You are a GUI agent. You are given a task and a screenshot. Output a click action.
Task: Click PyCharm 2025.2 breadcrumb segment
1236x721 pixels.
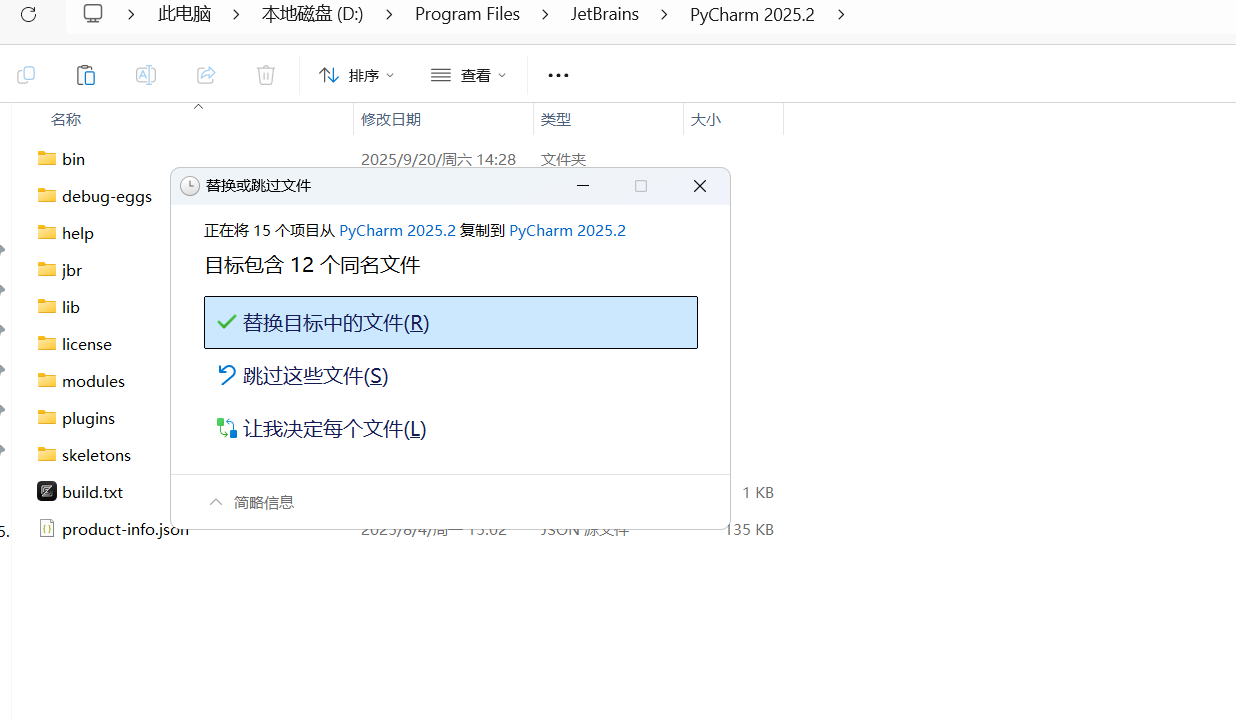coord(752,14)
